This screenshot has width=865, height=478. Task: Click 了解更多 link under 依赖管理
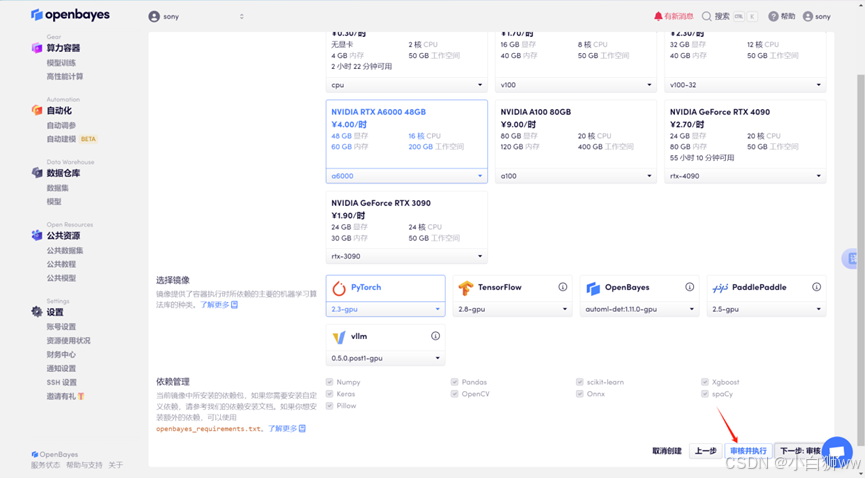[287, 428]
